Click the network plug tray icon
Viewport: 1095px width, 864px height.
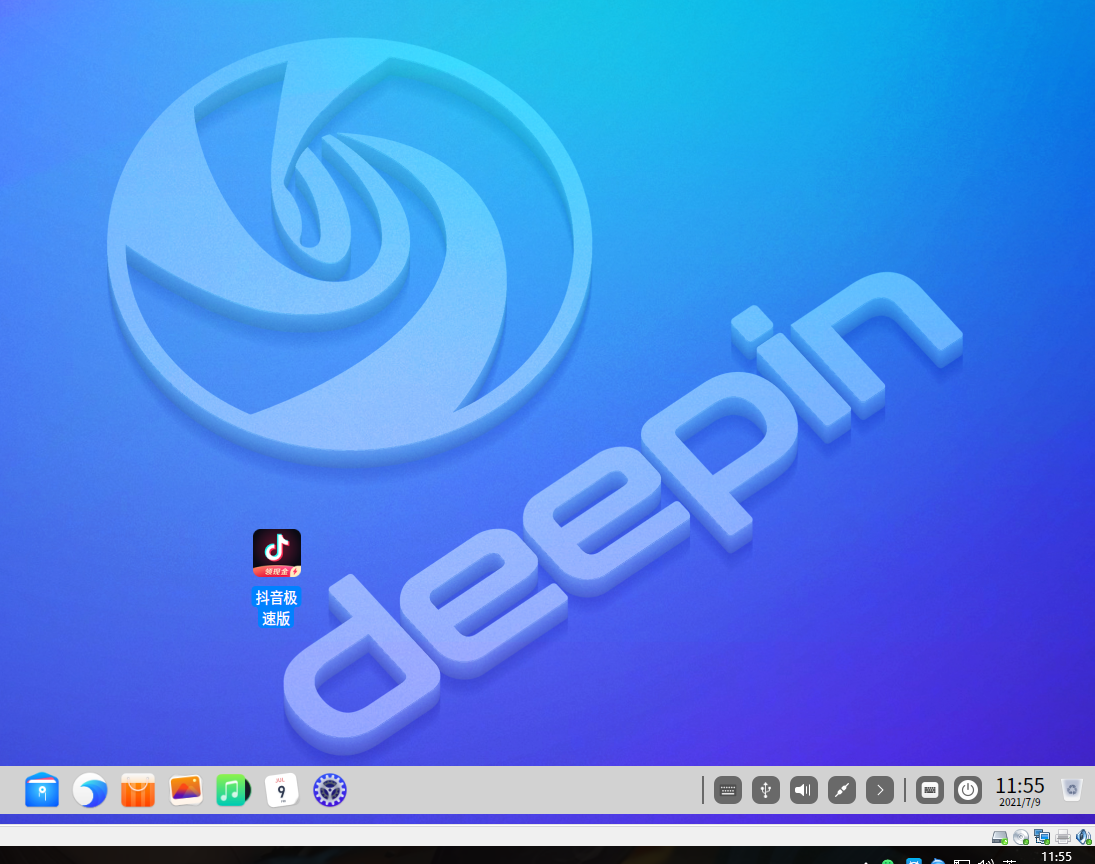(x=842, y=790)
